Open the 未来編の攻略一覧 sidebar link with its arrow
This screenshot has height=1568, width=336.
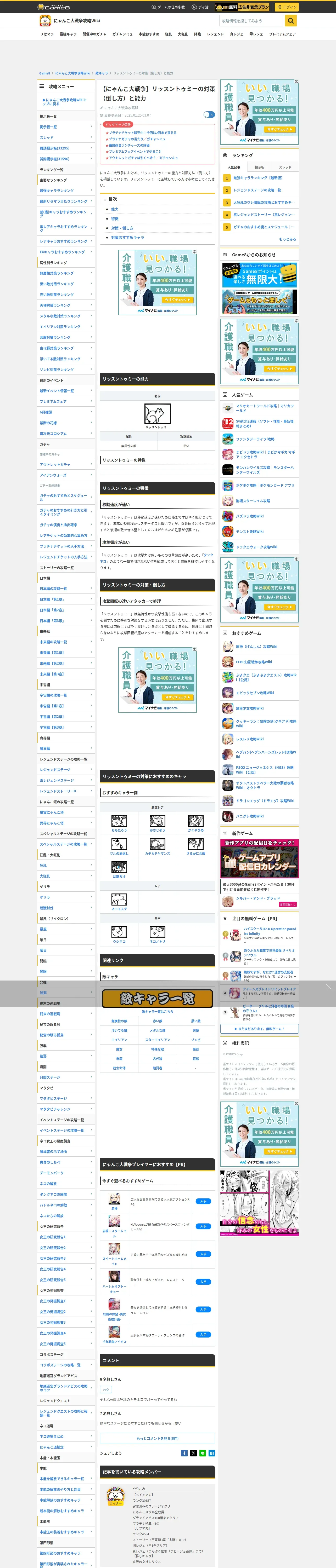pos(66,642)
